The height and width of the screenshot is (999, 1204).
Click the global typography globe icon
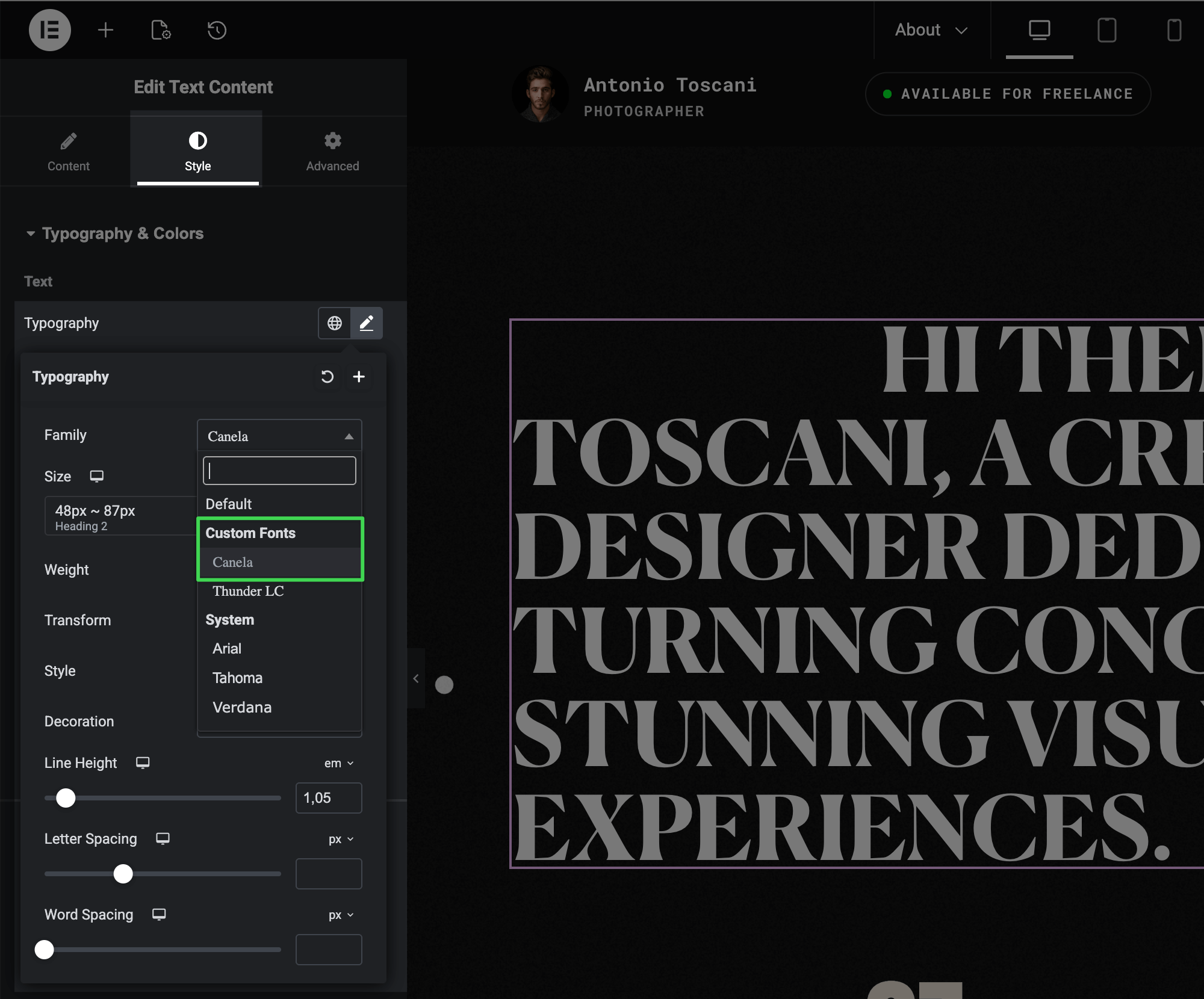coord(335,323)
